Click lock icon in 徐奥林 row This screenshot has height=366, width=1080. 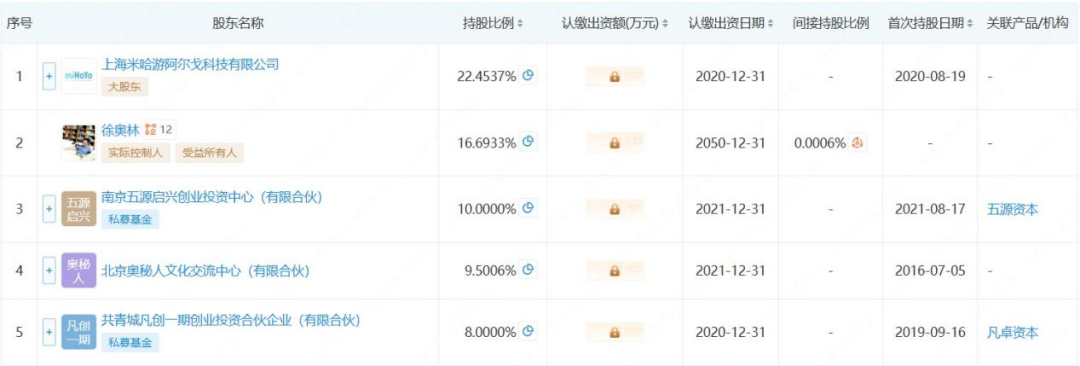(614, 143)
